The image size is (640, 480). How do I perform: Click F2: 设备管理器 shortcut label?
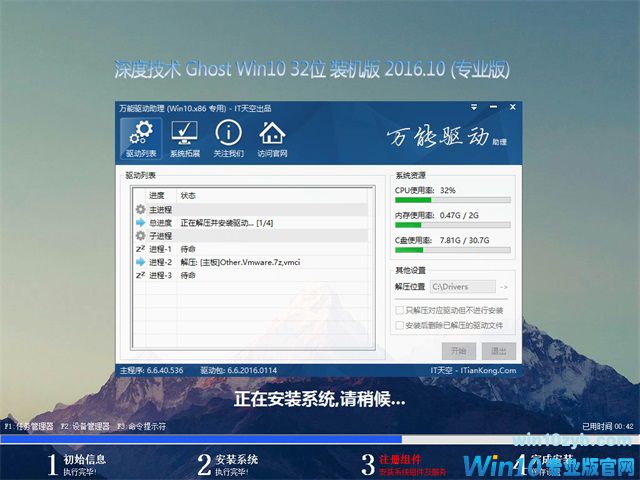85,426
